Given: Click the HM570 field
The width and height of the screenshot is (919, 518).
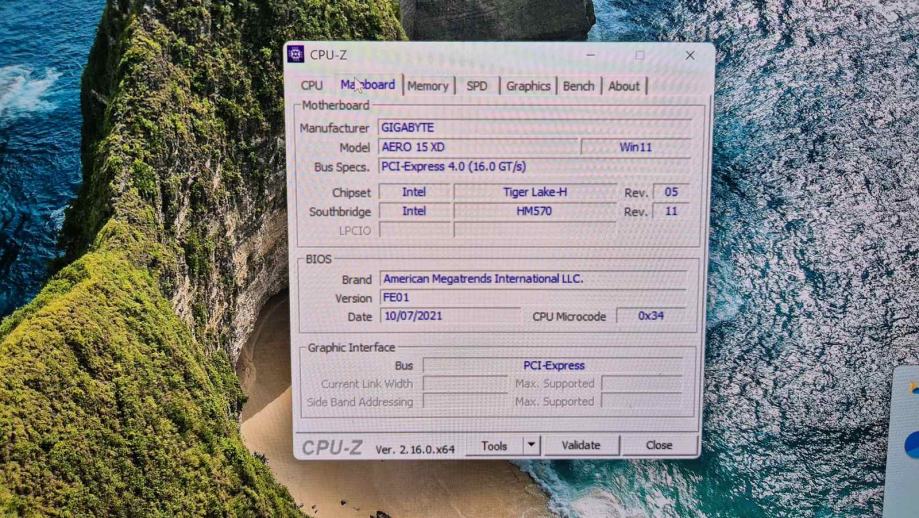Looking at the screenshot, I should click(535, 211).
